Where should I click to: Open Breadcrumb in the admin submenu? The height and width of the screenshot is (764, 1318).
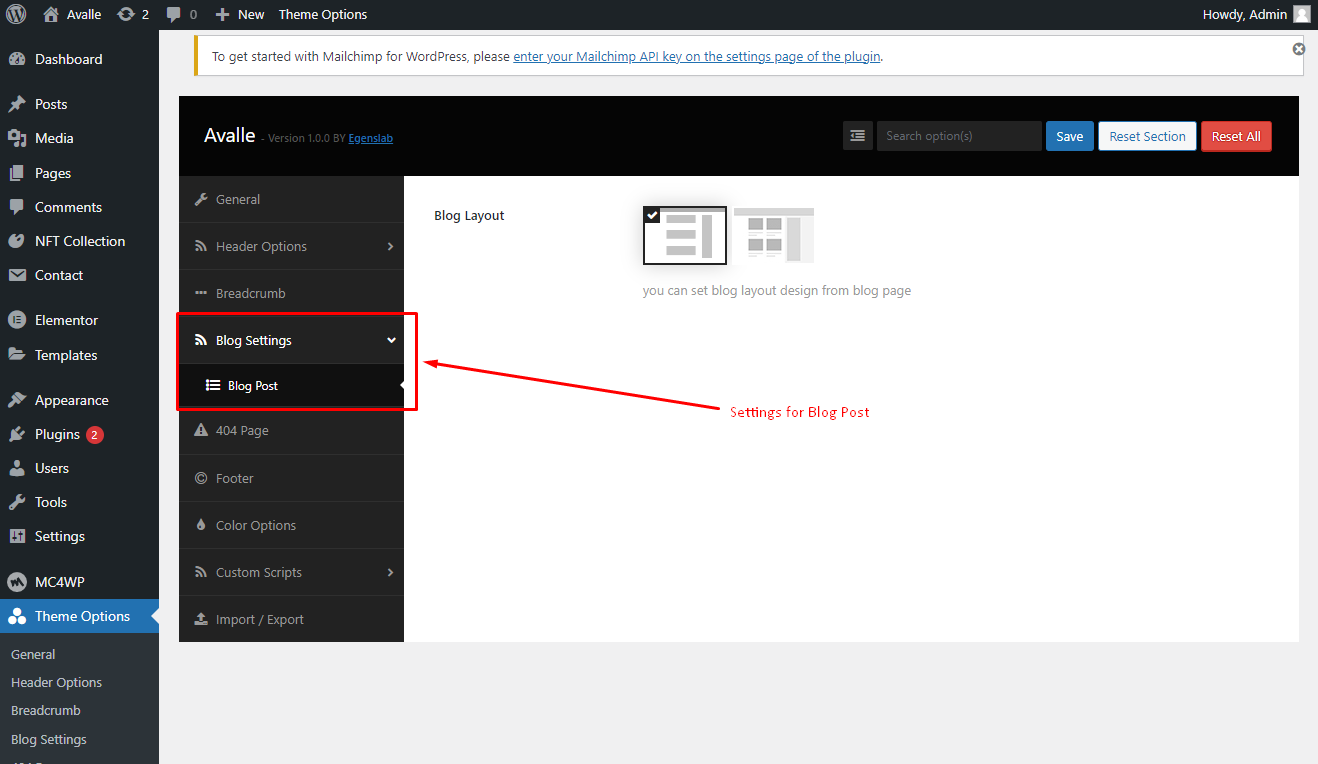[46, 710]
